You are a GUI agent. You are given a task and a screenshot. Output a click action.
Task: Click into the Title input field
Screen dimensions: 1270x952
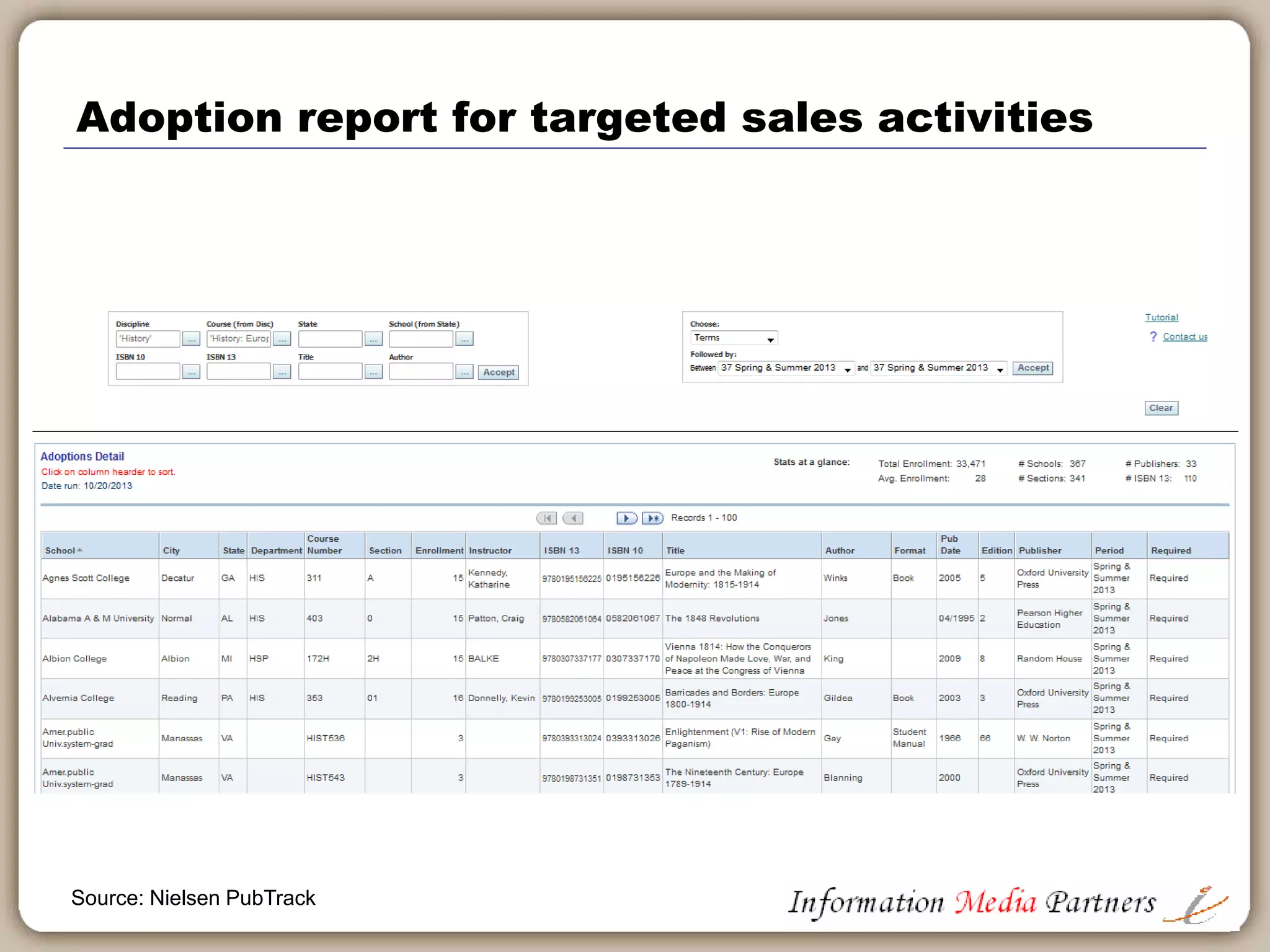tap(330, 372)
